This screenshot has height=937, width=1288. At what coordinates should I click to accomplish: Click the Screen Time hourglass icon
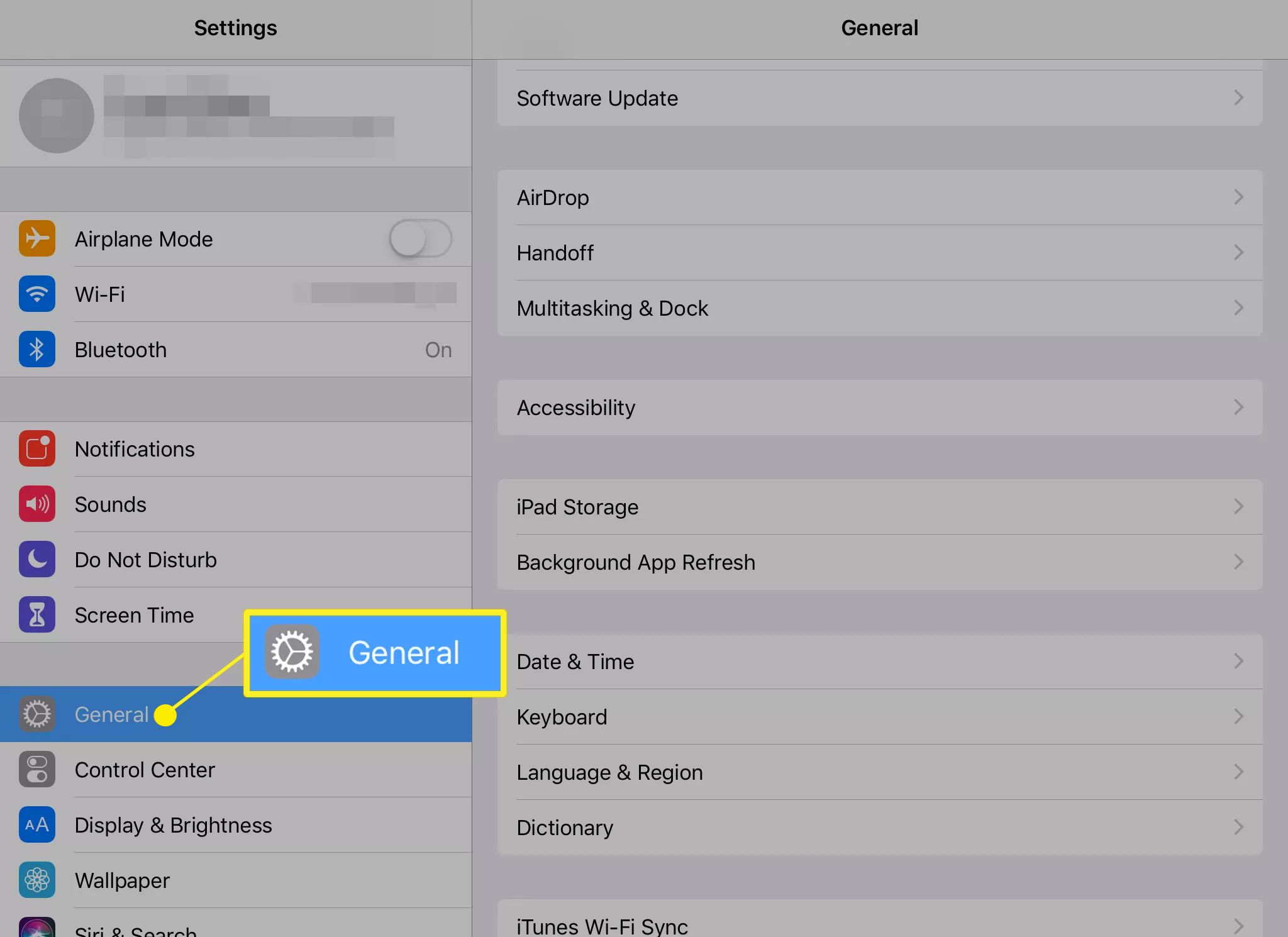[x=37, y=614]
